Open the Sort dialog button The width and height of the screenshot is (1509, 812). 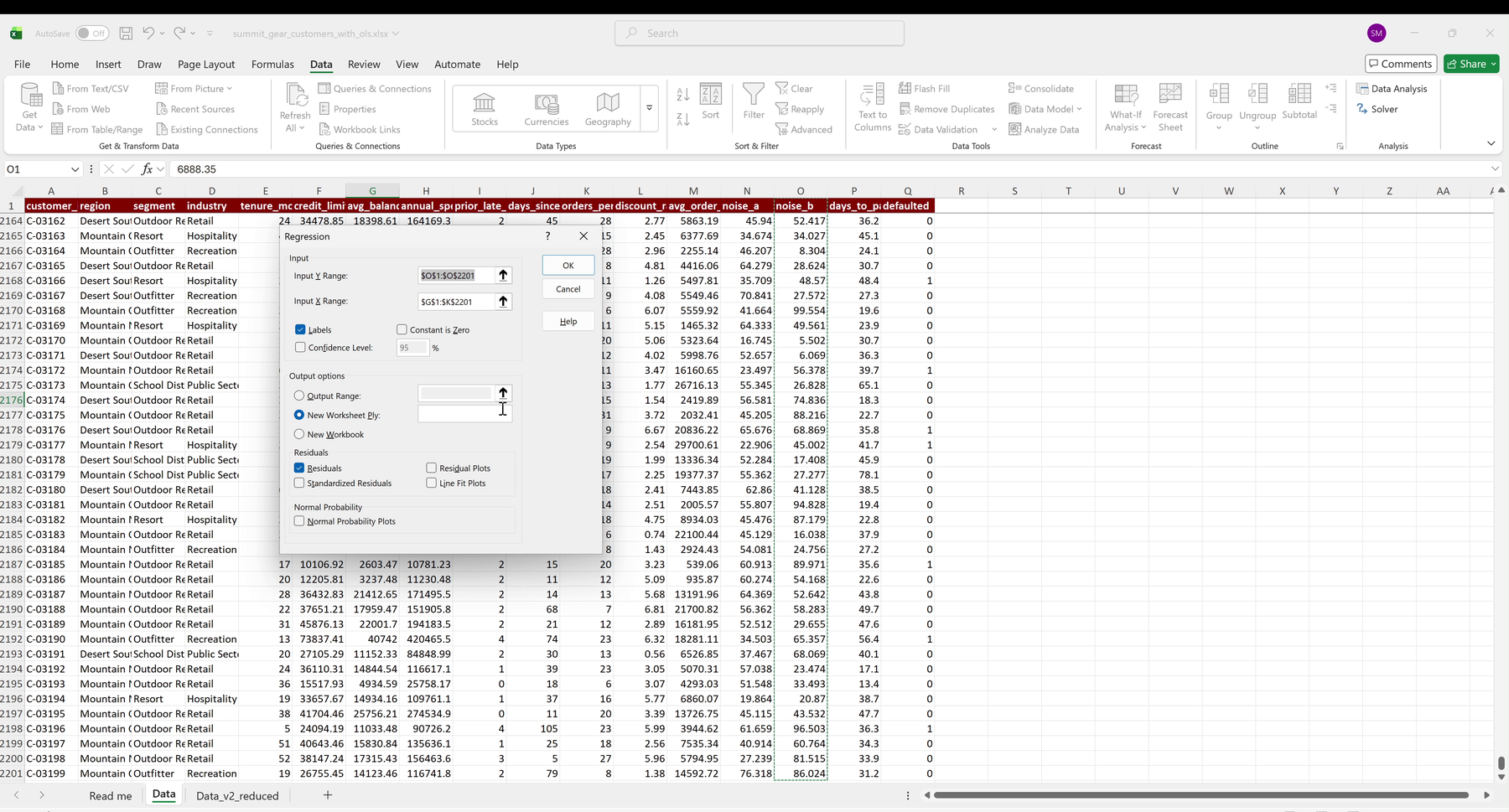[x=710, y=102]
